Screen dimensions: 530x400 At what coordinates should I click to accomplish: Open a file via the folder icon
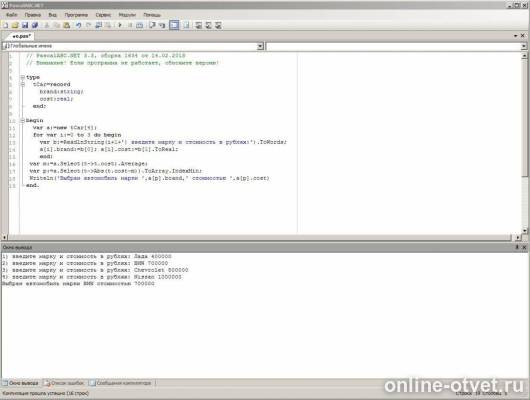click(15, 25)
